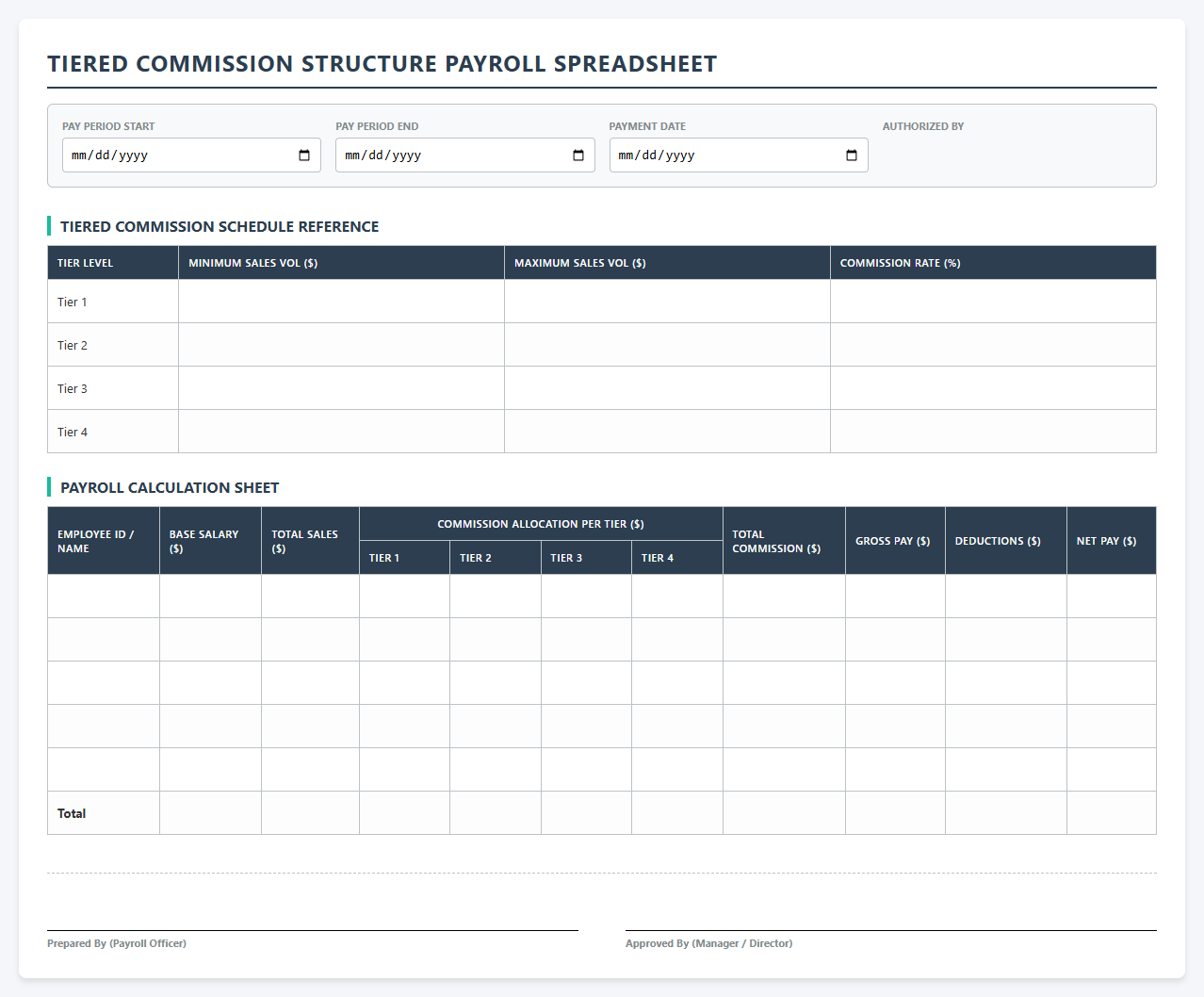The width and height of the screenshot is (1204, 997).
Task: Click the 'Authorized By' label
Action: (923, 126)
